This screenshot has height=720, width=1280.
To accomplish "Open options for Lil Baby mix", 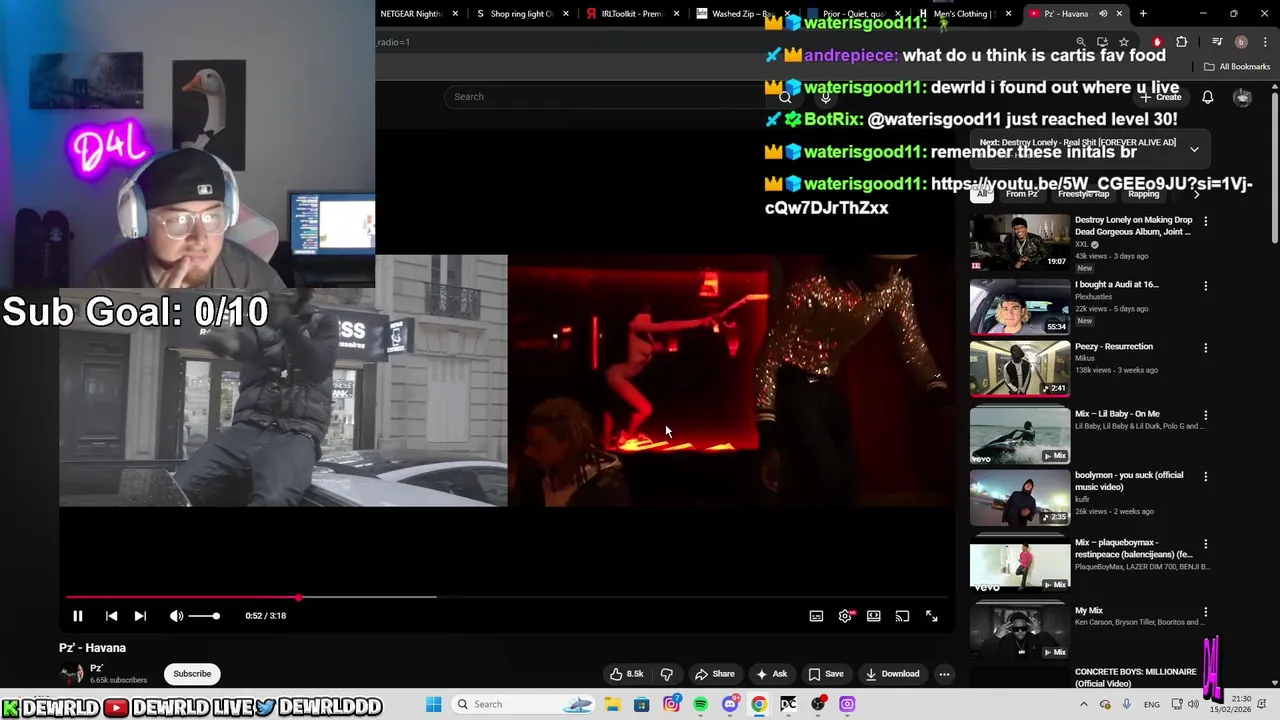I will 1205,415.
